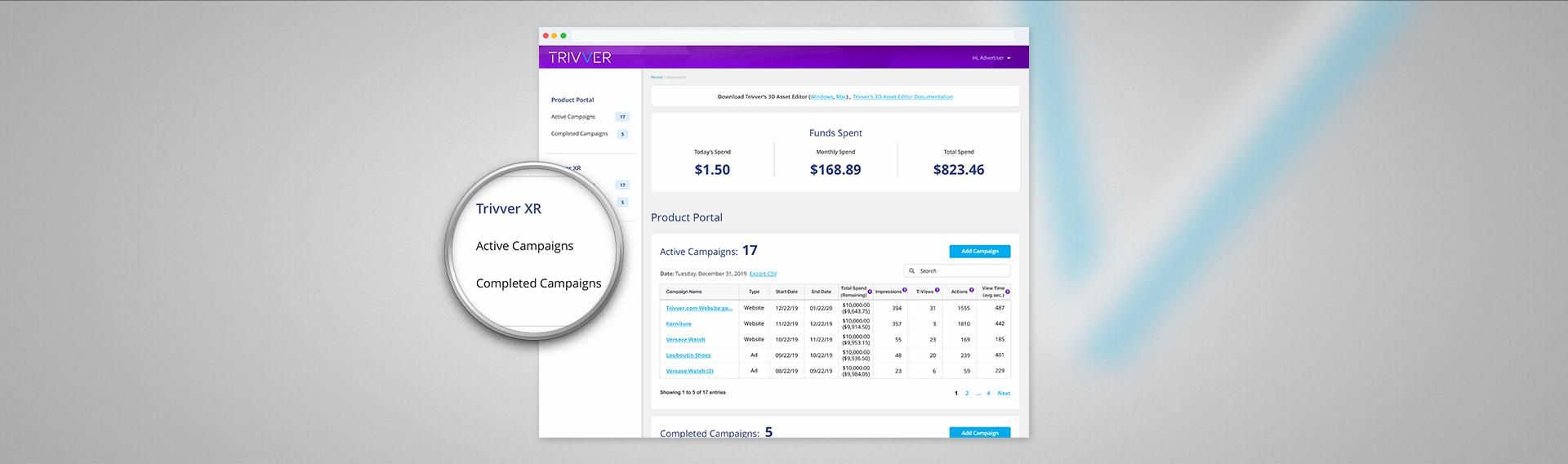Download the Windows 3D Asset Editor
Screen dimensions: 1568x464
tap(821, 96)
